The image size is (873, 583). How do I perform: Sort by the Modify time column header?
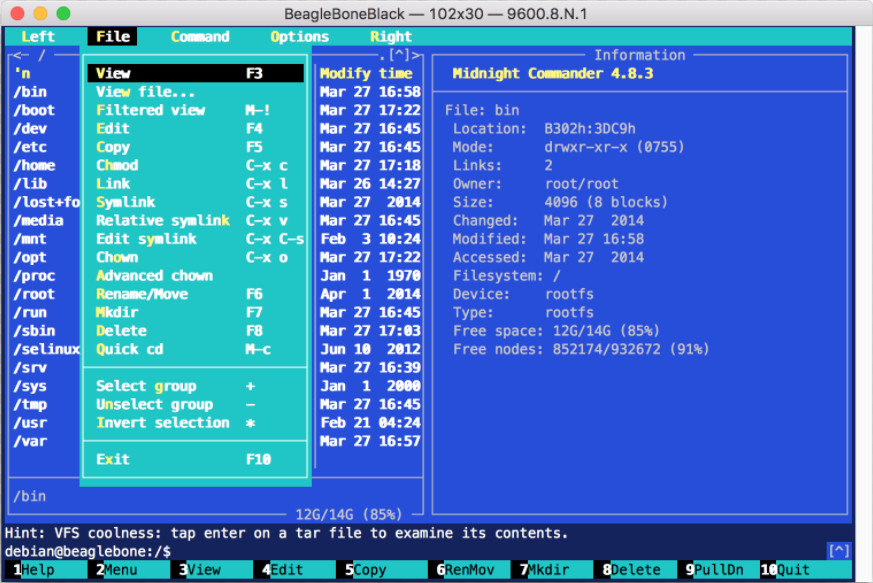pyautogui.click(x=366, y=73)
